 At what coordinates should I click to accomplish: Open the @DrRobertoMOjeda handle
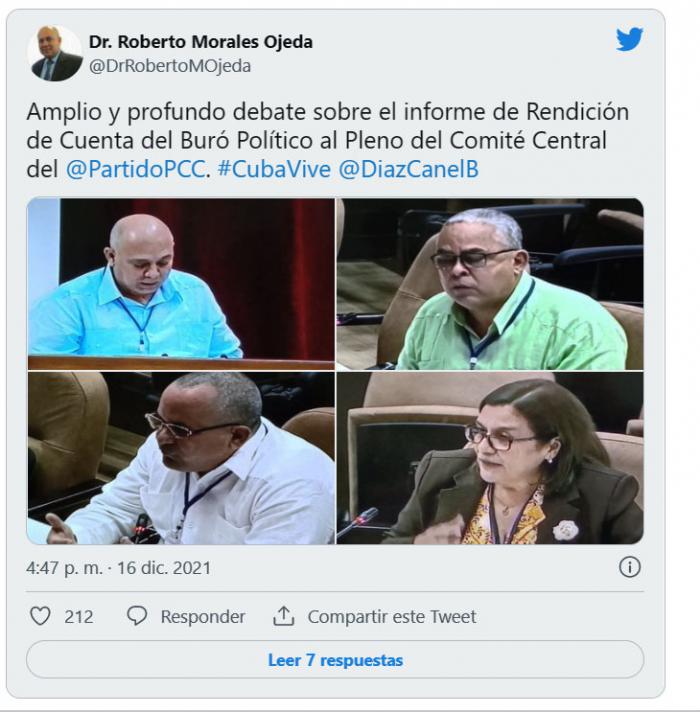click(170, 66)
